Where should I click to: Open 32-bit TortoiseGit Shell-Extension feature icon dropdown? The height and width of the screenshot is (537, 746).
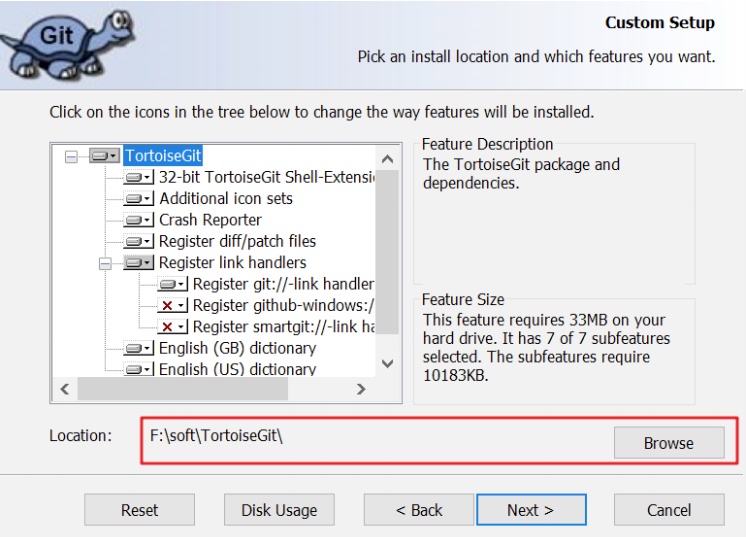point(138,177)
